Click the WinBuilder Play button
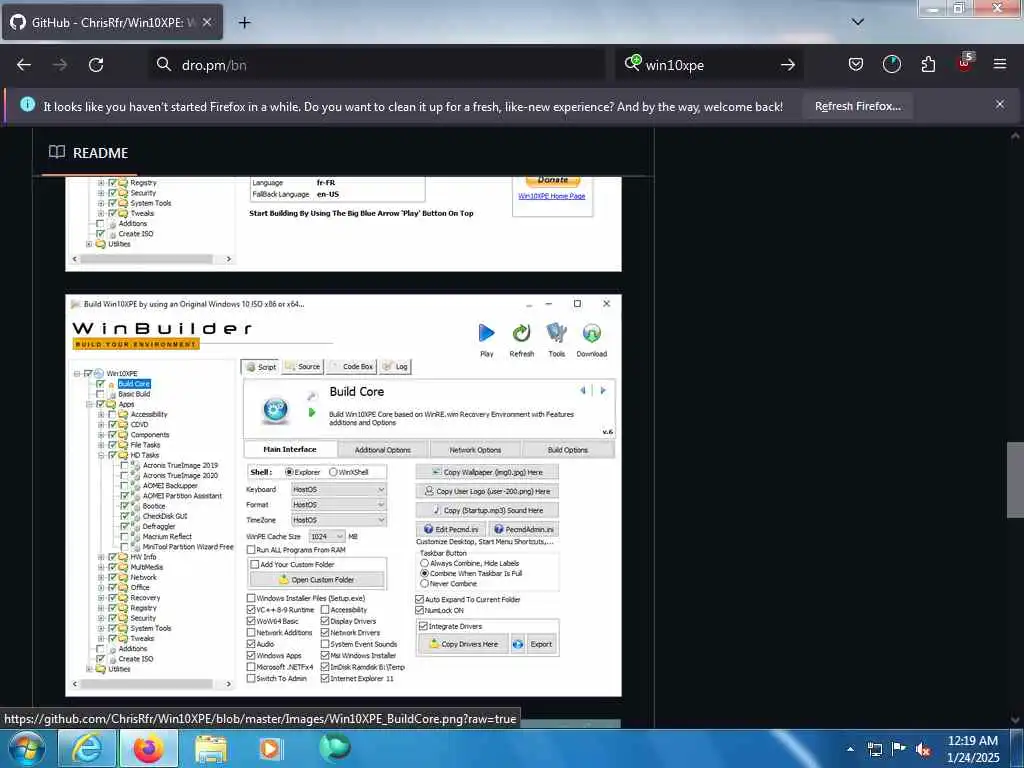The width and height of the screenshot is (1024, 768). (x=487, y=339)
